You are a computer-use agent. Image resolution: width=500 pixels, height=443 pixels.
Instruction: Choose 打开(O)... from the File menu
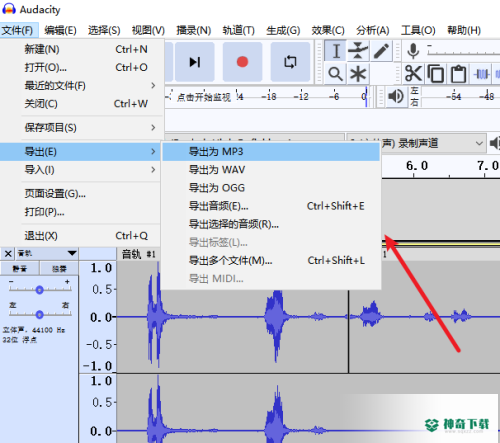(x=82, y=68)
